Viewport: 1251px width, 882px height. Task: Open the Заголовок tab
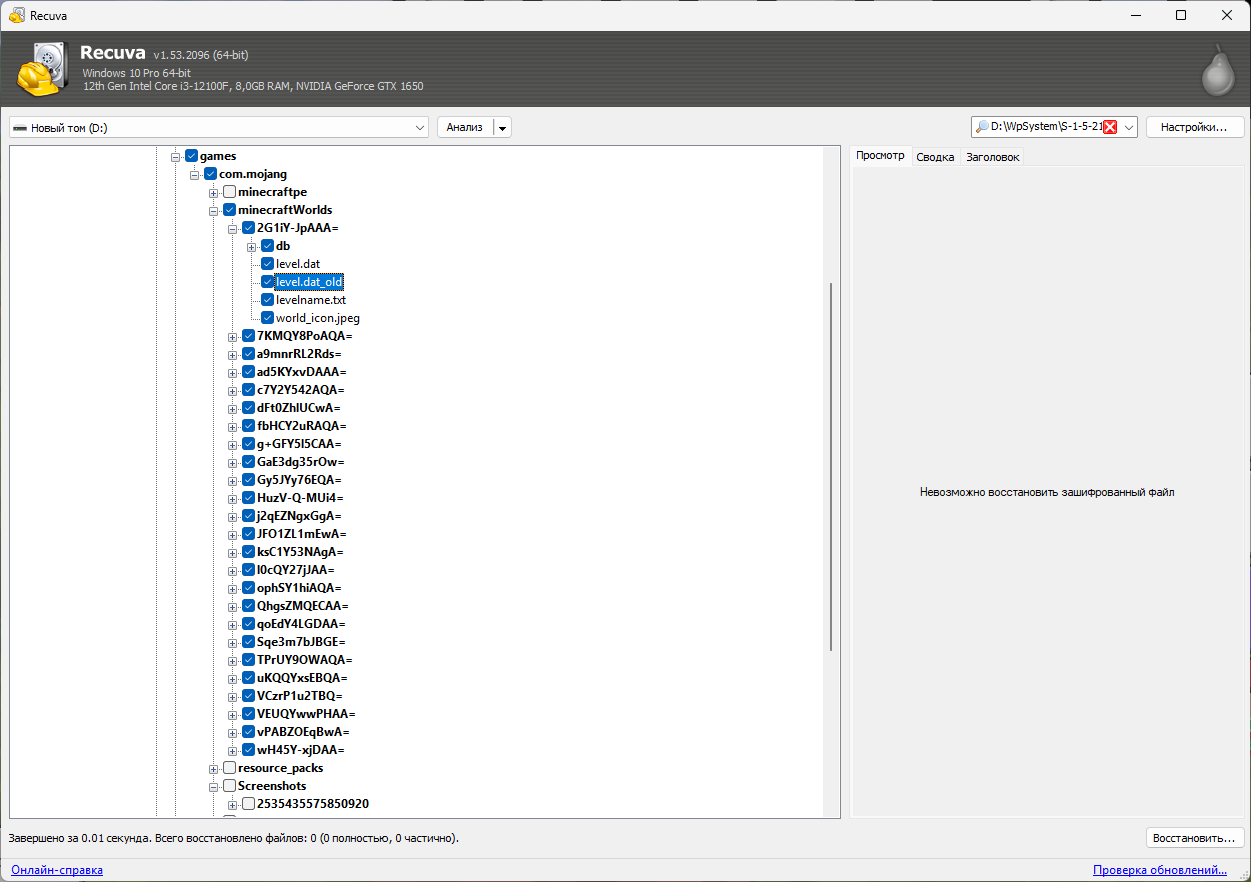(x=992, y=157)
